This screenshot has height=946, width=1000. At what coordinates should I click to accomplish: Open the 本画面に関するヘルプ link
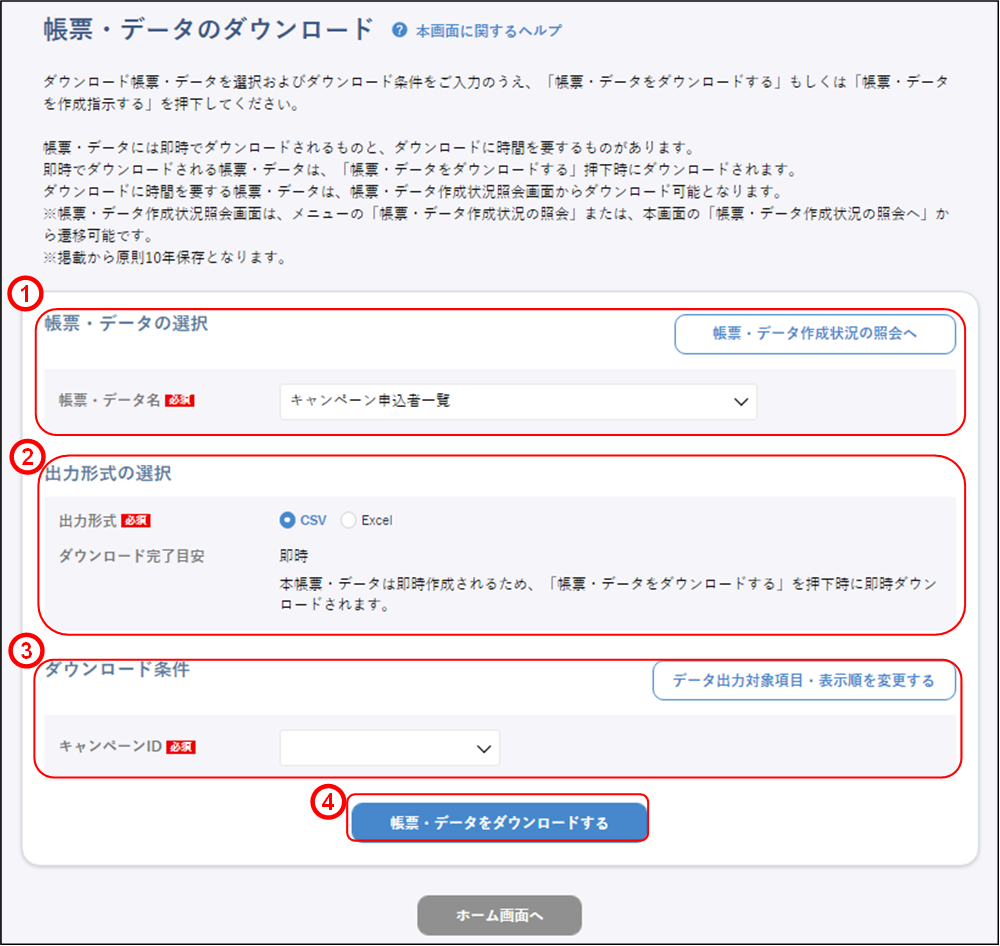(x=488, y=31)
